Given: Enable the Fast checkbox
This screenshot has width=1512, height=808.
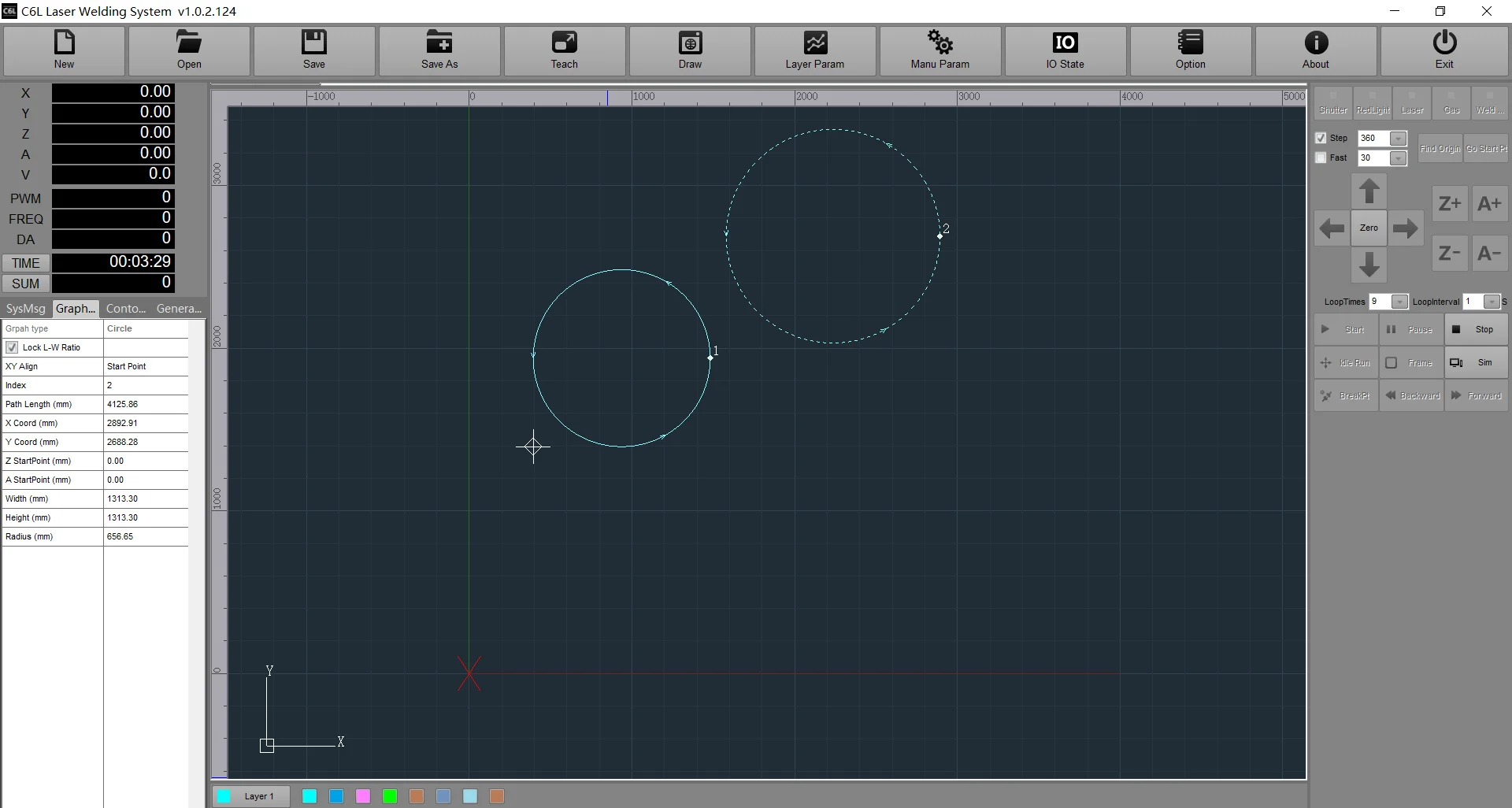Looking at the screenshot, I should coord(1321,158).
